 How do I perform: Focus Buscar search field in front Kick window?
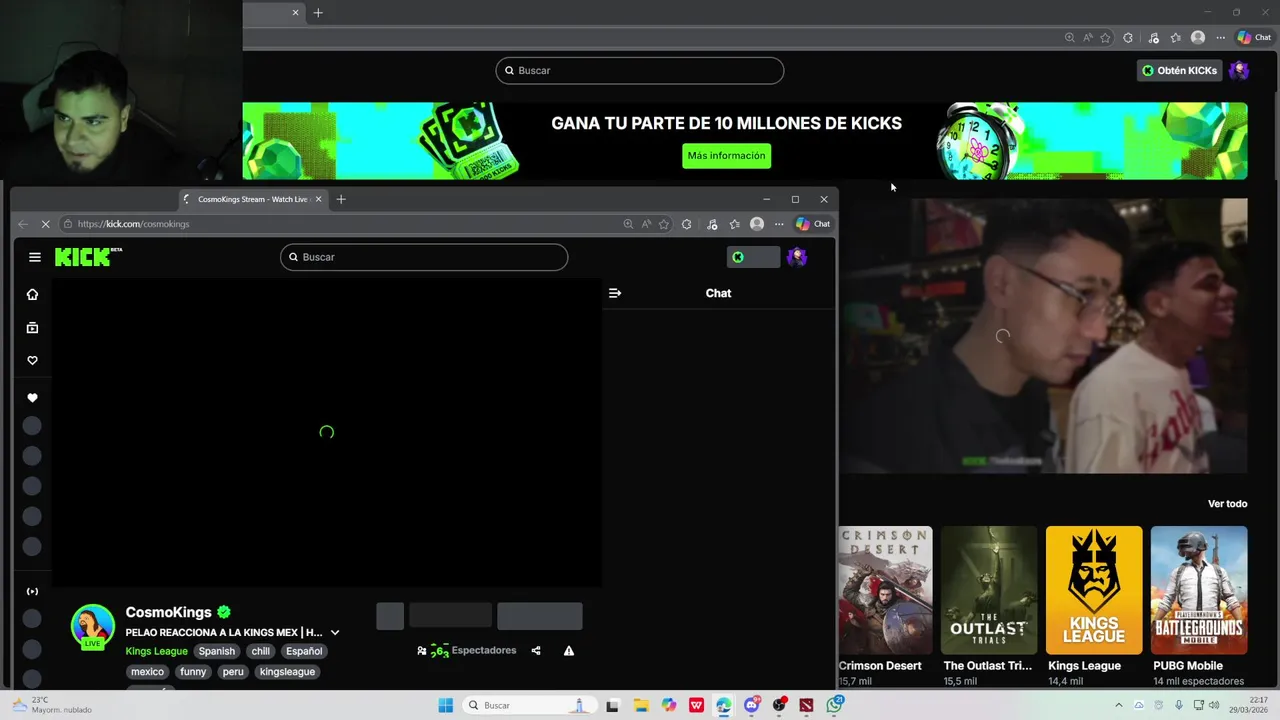[424, 257]
